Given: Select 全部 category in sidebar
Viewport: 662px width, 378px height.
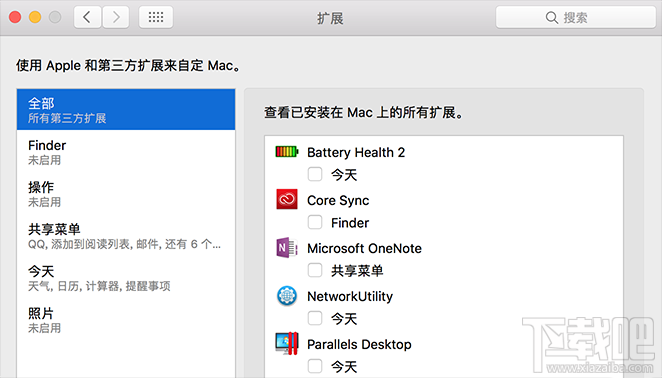Looking at the screenshot, I should point(126,109).
